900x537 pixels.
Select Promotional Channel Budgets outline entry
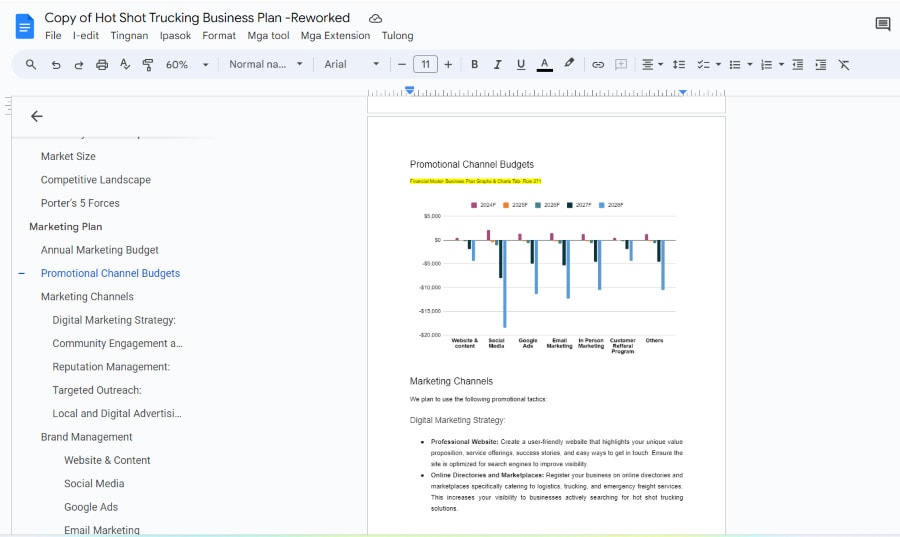tap(110, 274)
